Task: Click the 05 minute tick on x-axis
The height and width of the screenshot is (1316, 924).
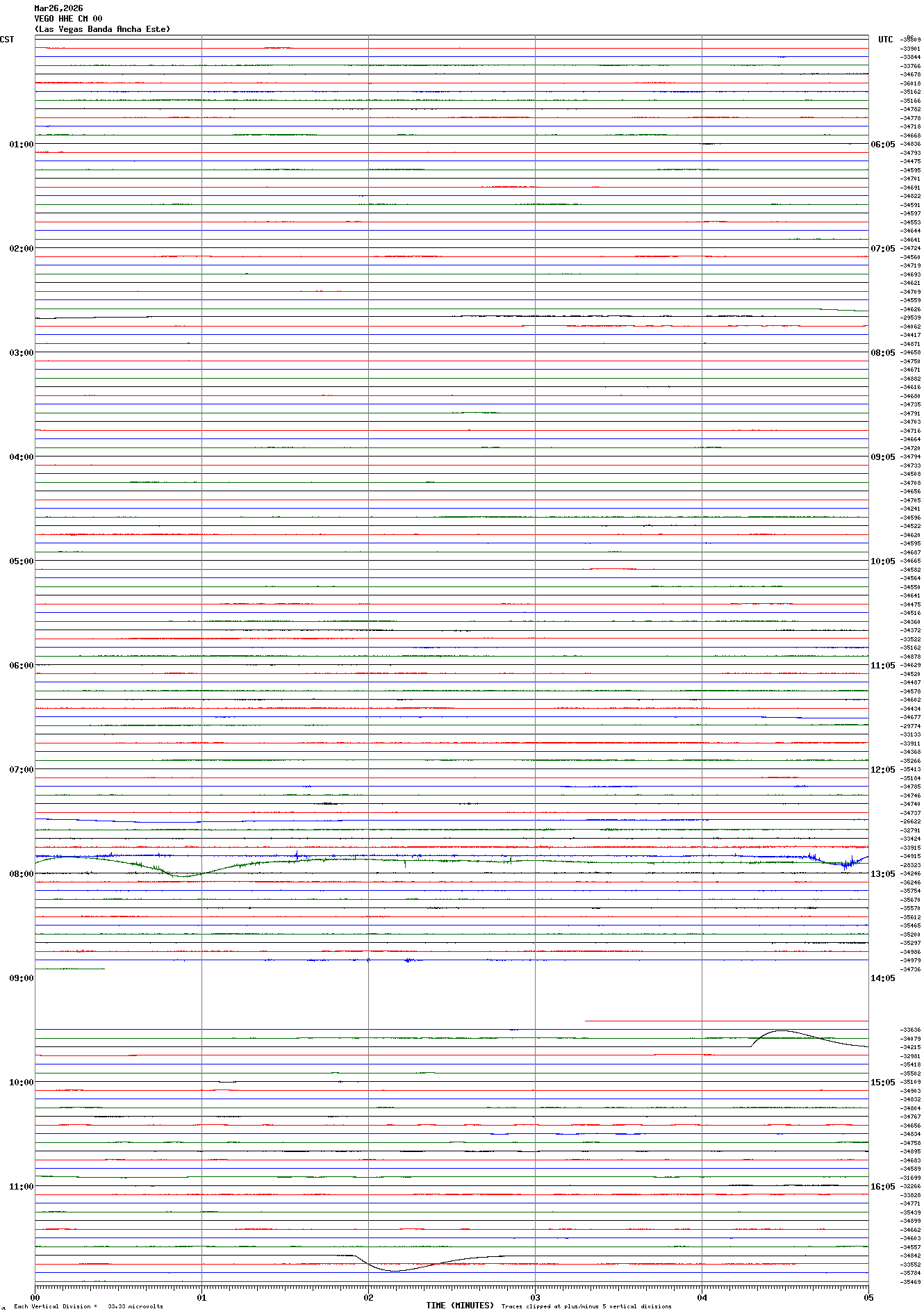Action: point(868,1297)
